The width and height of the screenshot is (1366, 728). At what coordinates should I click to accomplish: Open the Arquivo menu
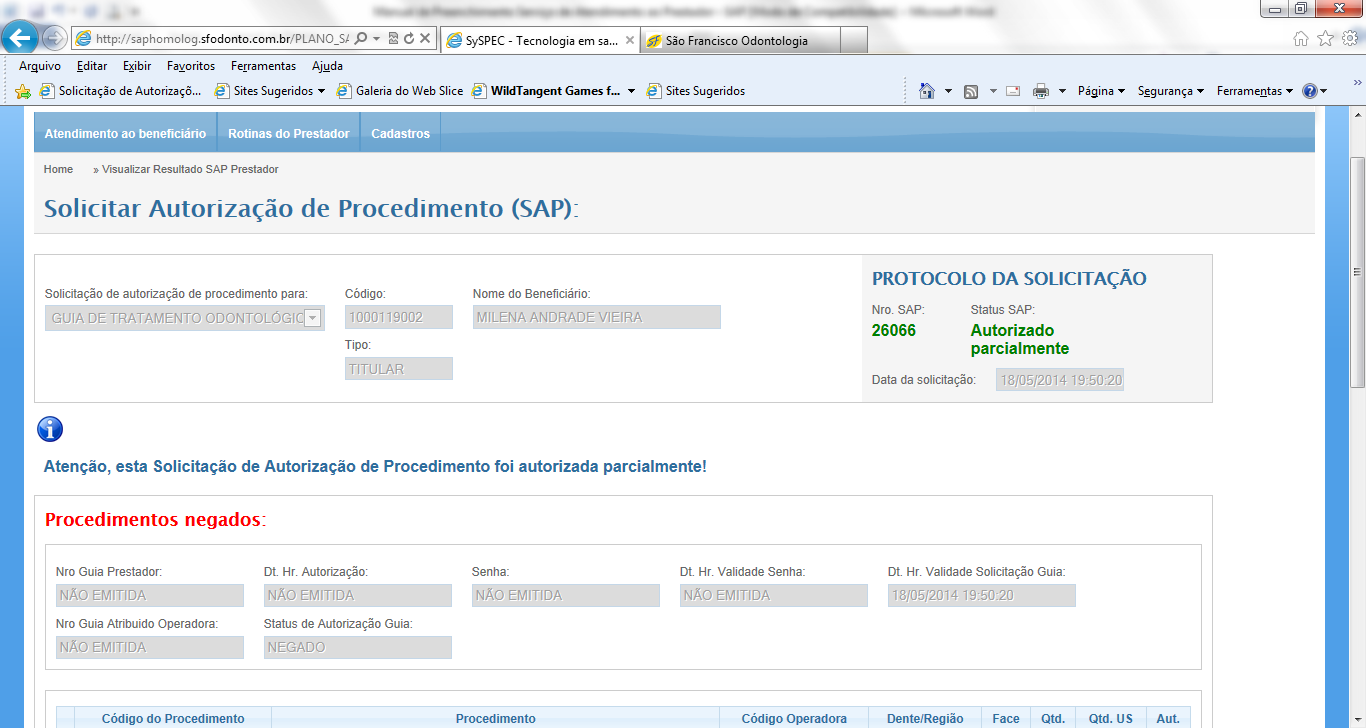pyautogui.click(x=40, y=66)
